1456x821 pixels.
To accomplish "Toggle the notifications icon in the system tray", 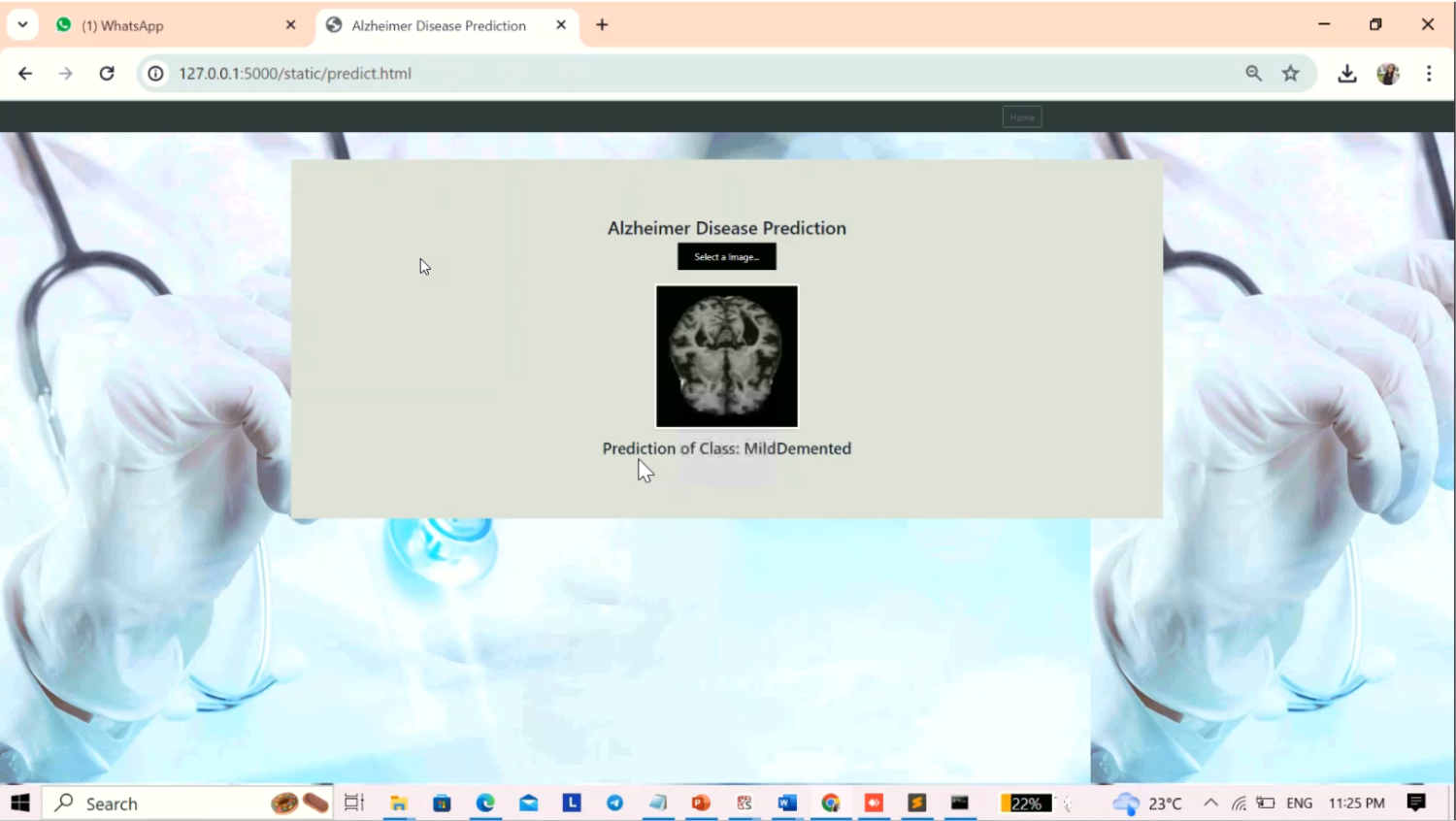I will tap(1415, 803).
